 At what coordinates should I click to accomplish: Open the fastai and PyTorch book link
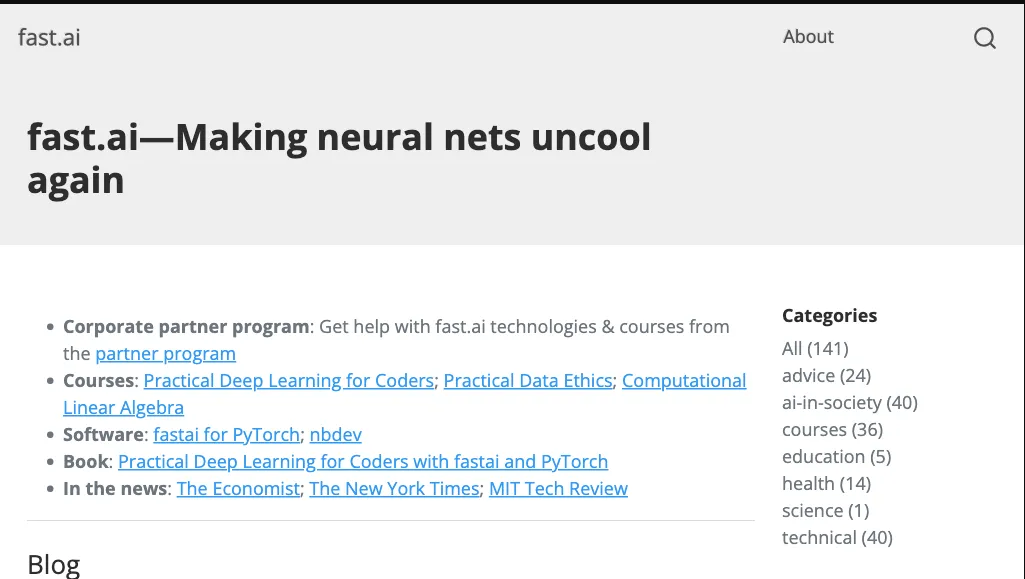coord(362,462)
